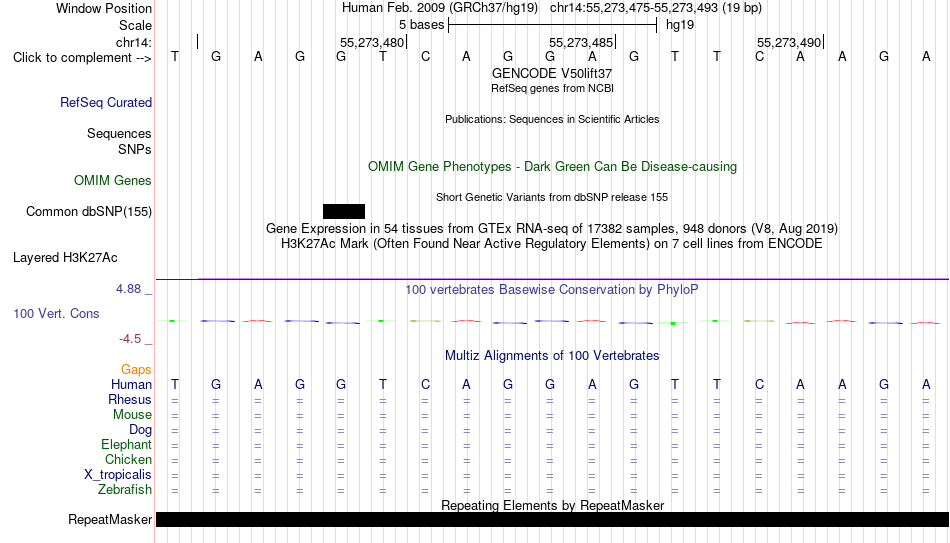Click 'Publications: Sequences in Scientific Articles' title

[552, 119]
